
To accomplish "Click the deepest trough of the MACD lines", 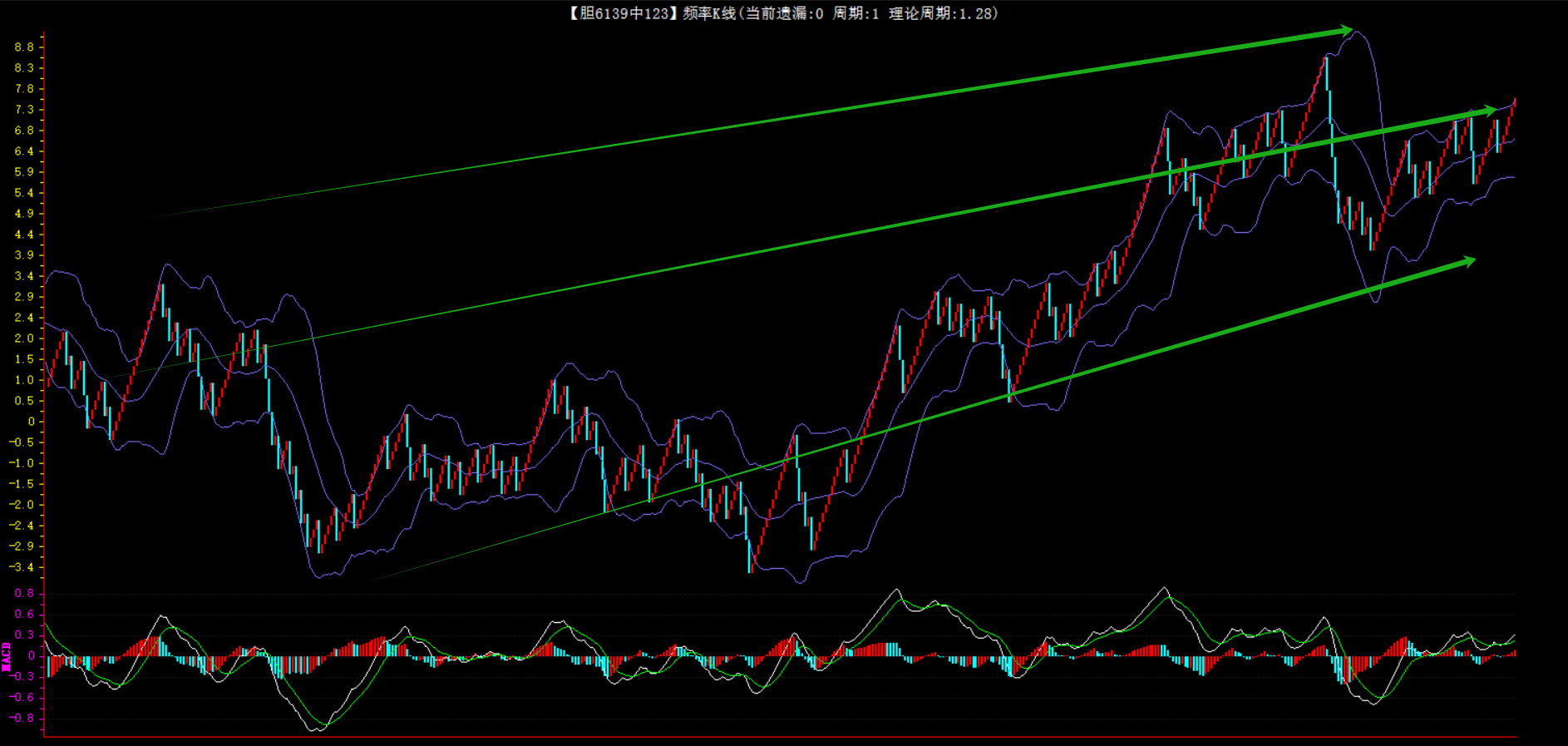I will (x=317, y=729).
